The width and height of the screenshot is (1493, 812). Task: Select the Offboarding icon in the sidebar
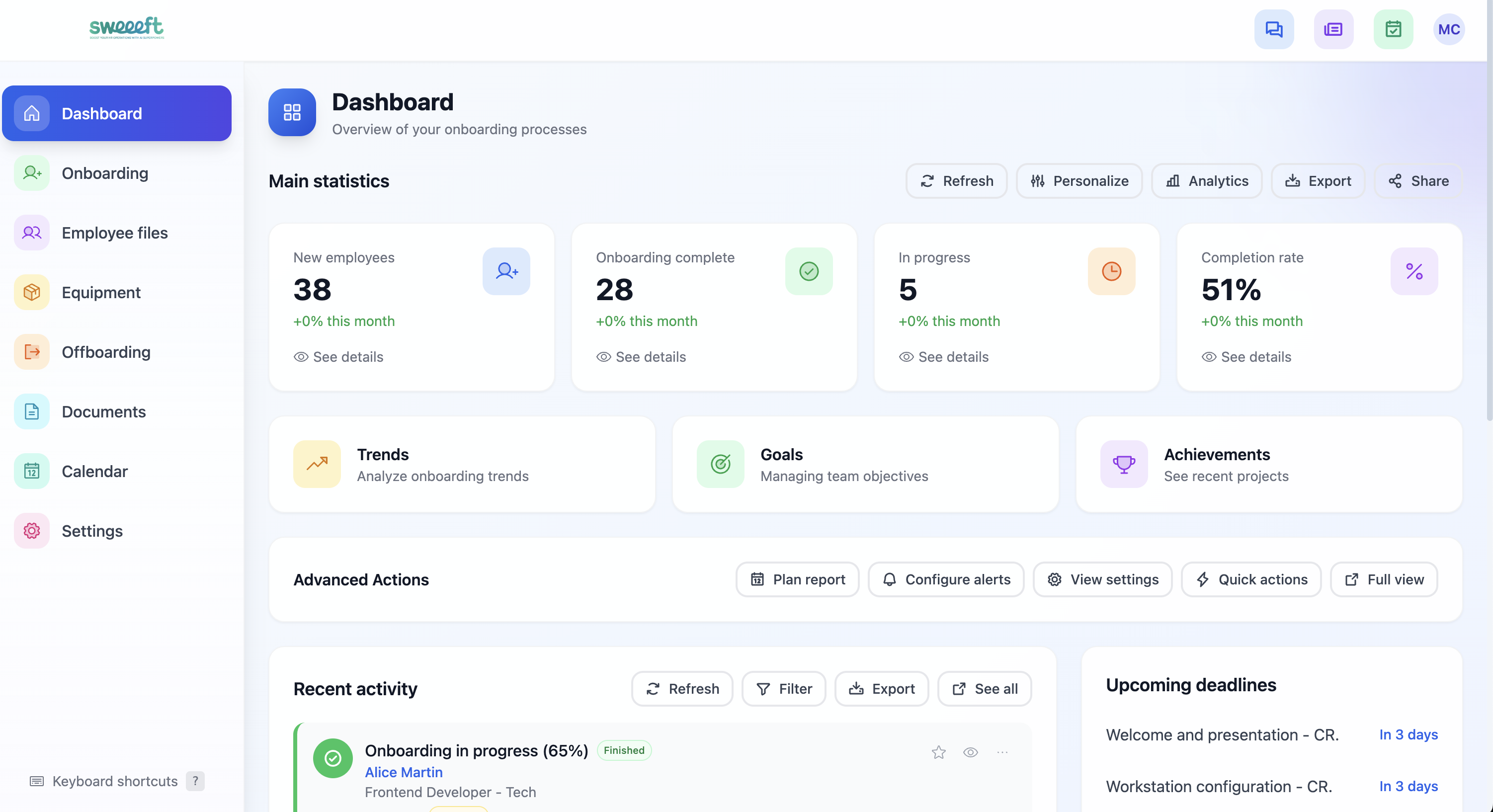coord(31,352)
